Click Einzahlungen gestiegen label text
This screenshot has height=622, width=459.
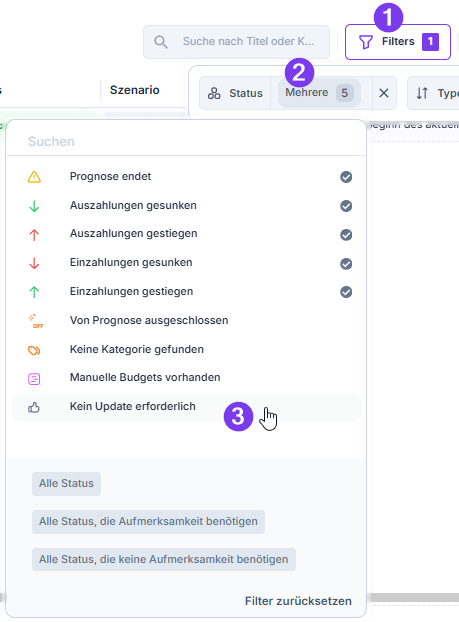pyautogui.click(x=131, y=291)
